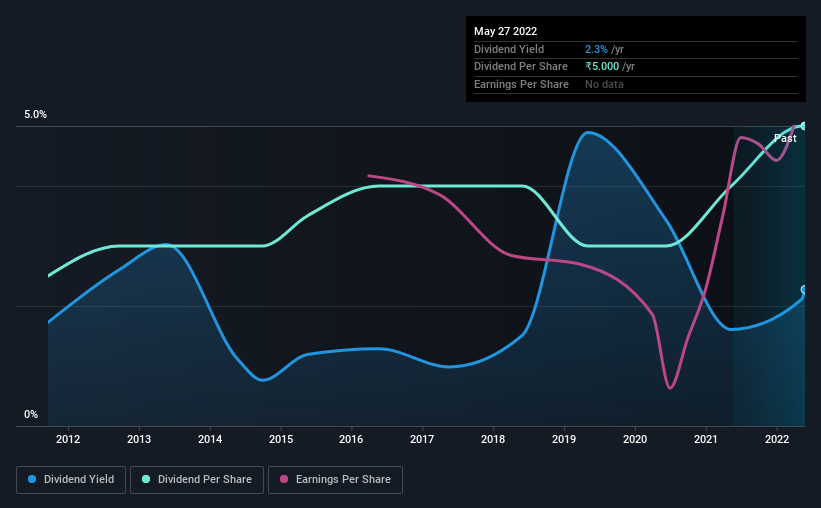Screen dimensions: 821x508
Task: Click the blue Dividend Yield endpoint marker
Action: [x=803, y=290]
